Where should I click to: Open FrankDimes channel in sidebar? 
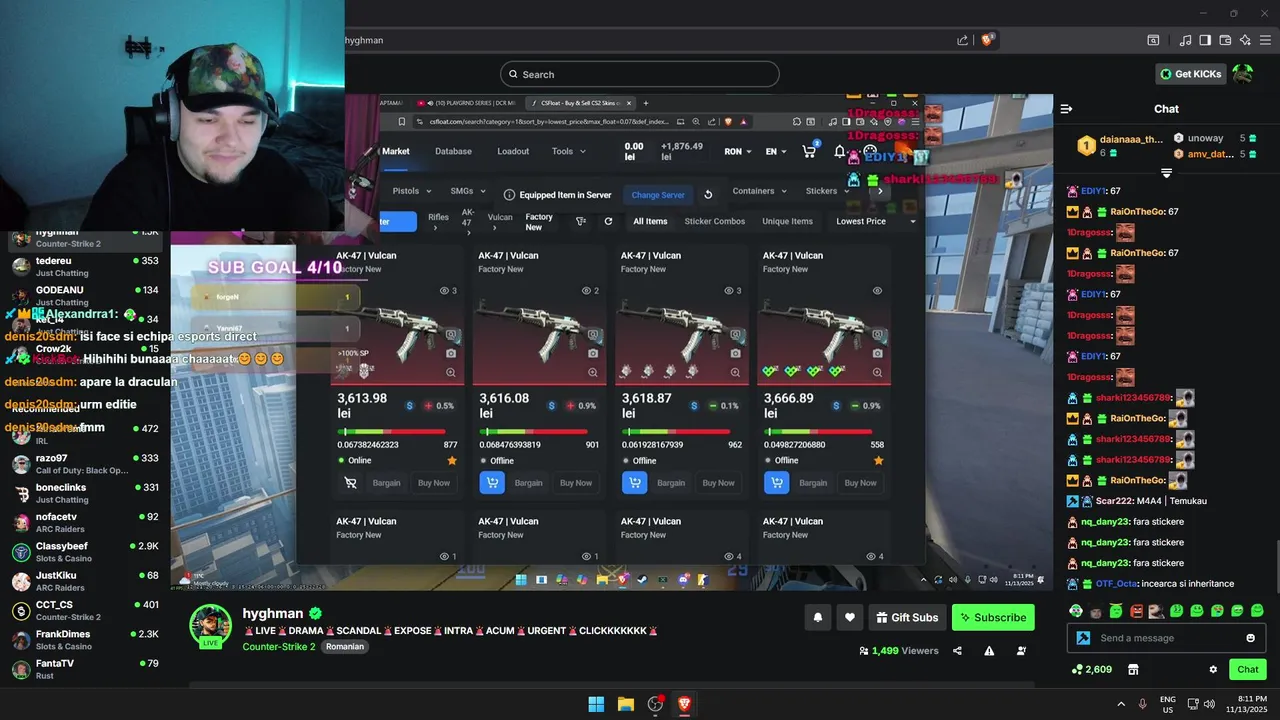(x=86, y=640)
